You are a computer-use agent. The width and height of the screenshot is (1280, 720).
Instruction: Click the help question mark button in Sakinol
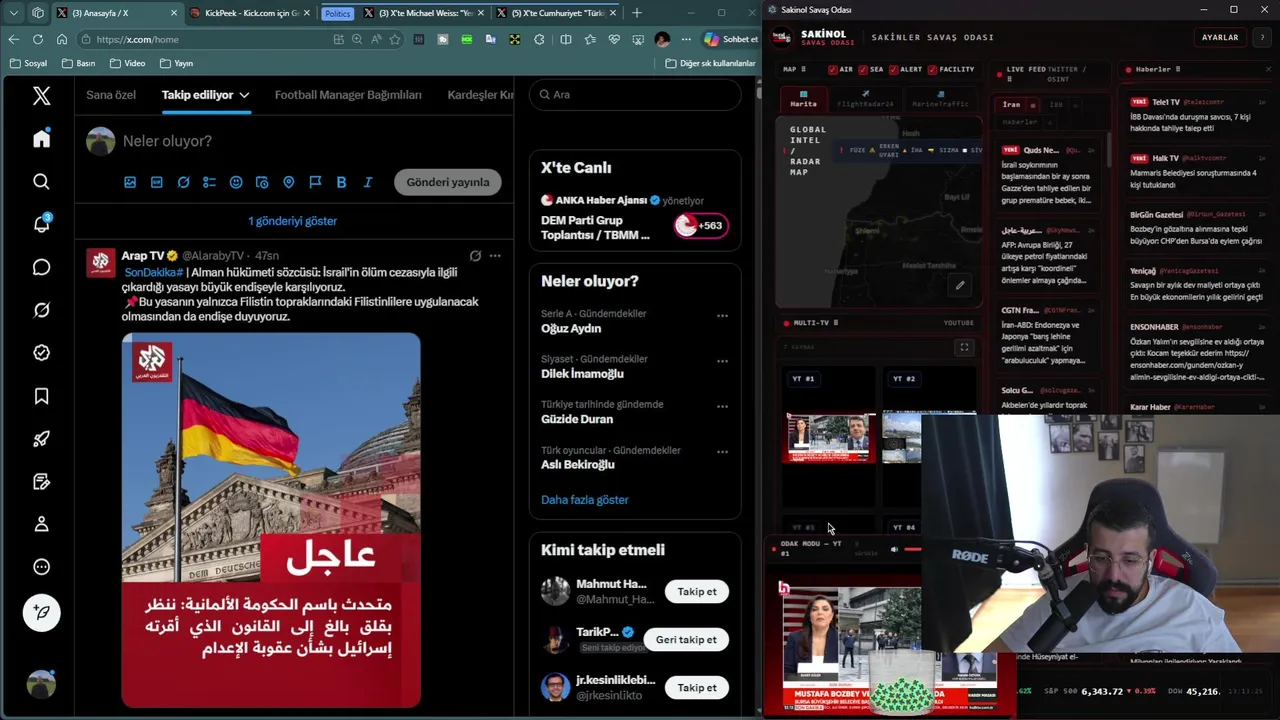(x=1262, y=37)
